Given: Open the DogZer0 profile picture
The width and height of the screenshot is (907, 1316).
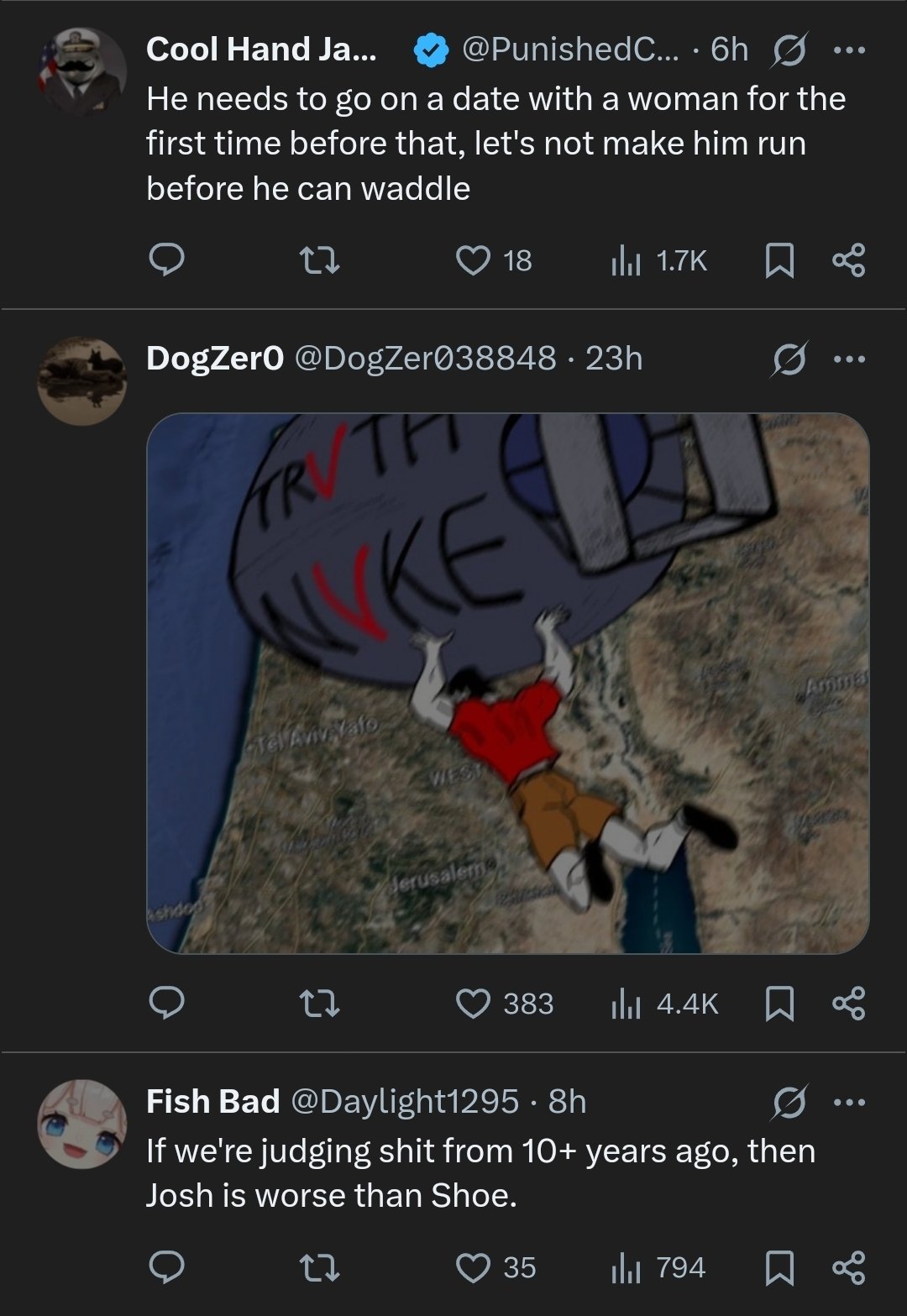Looking at the screenshot, I should 81,380.
